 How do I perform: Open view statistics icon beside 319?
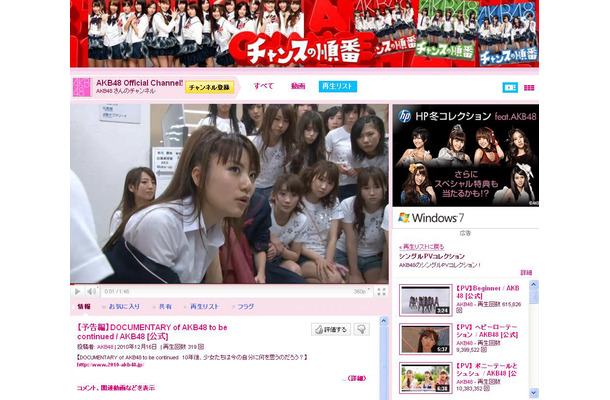(201, 347)
